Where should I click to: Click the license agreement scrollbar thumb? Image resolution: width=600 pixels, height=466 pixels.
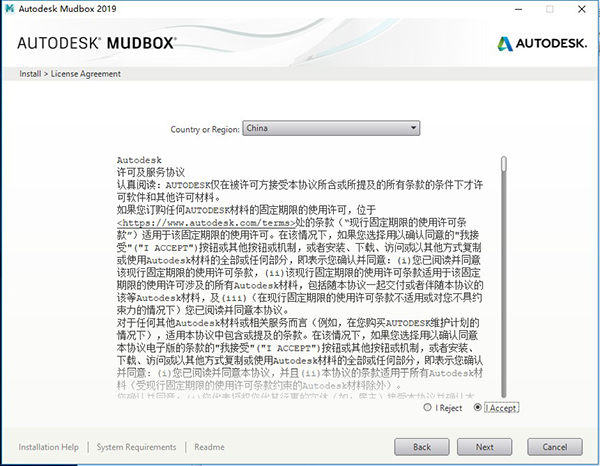pyautogui.click(x=504, y=164)
